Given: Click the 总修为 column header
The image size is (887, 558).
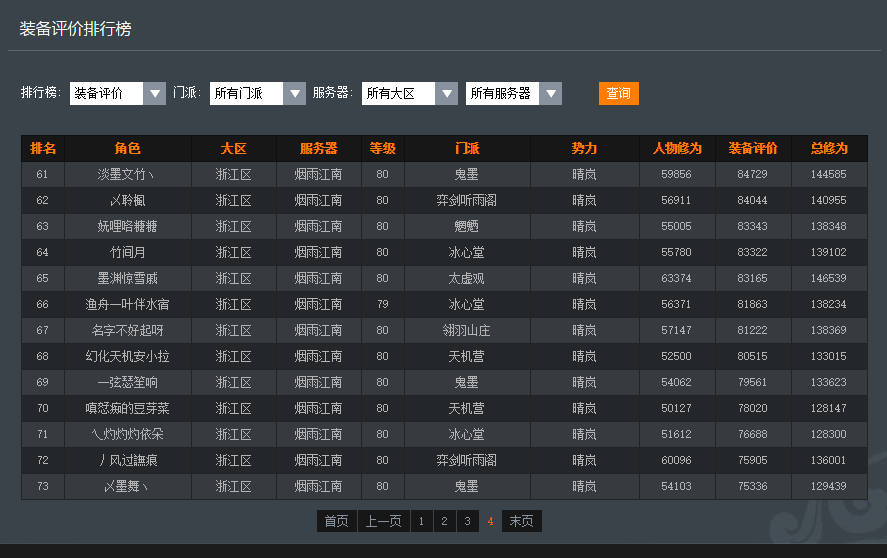Looking at the screenshot, I should 828,148.
